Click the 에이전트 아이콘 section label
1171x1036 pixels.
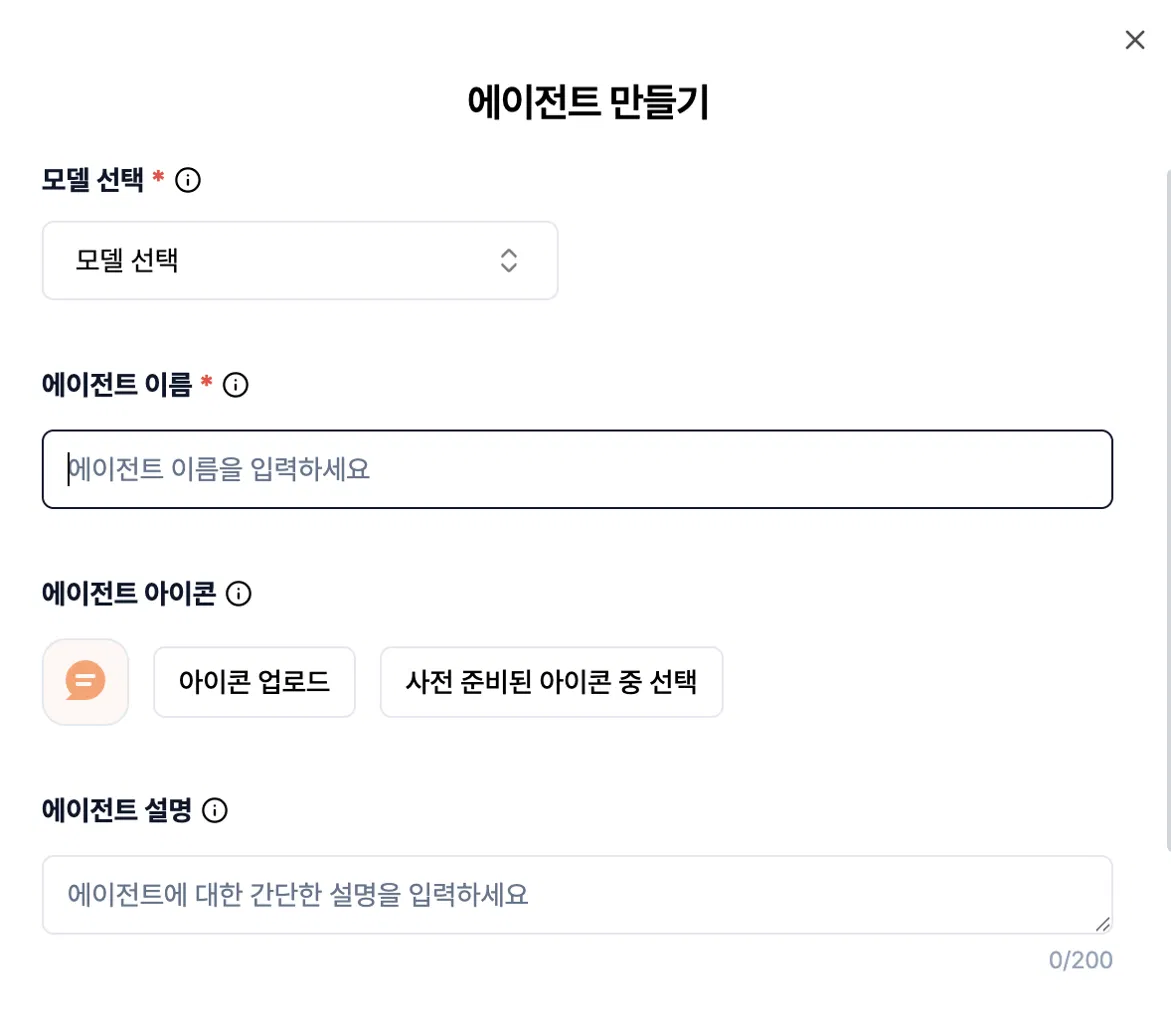(129, 594)
